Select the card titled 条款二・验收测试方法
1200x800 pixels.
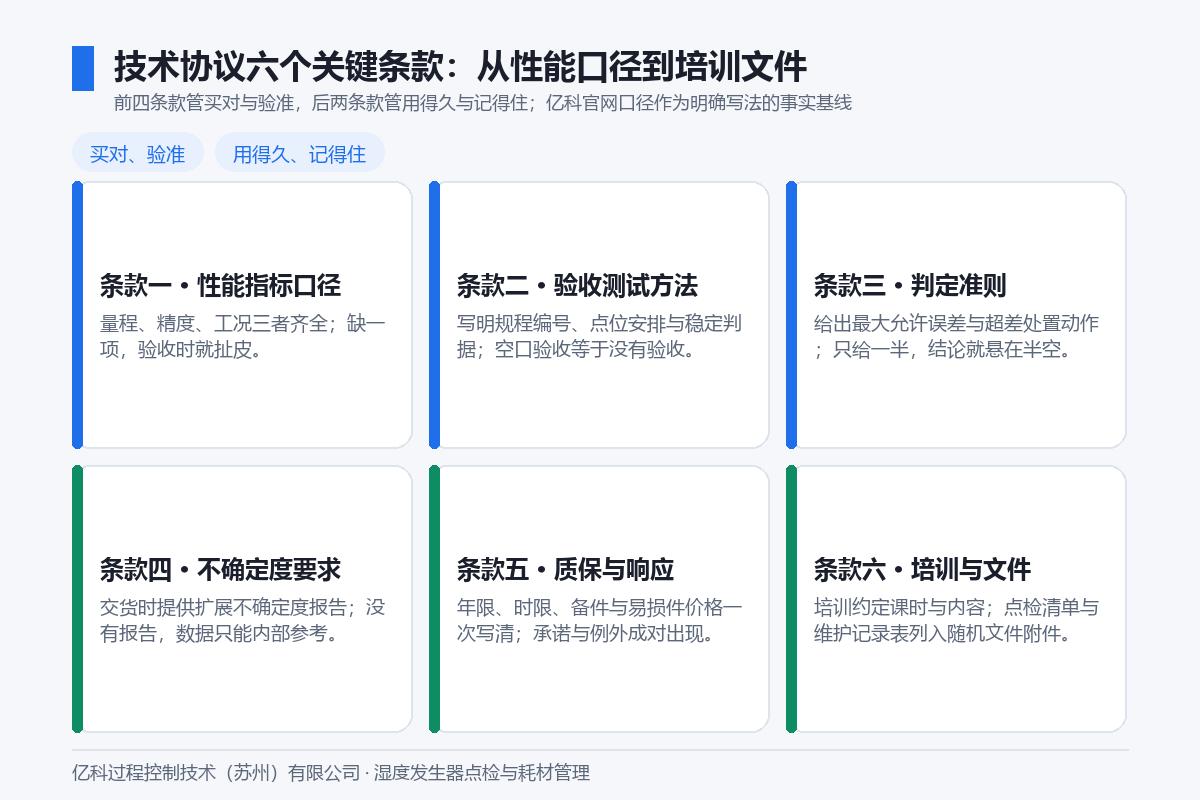(x=599, y=315)
